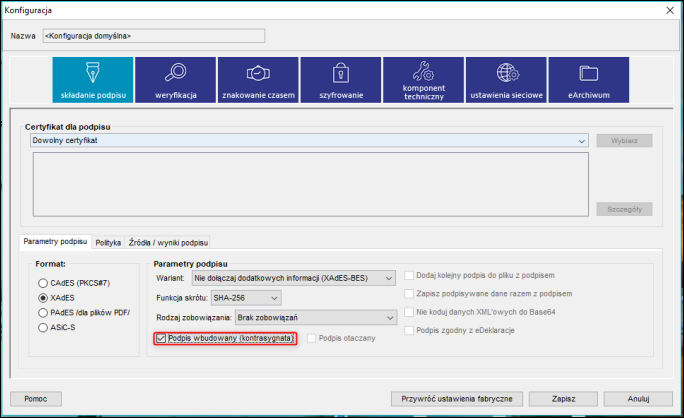This screenshot has height=418, width=684.
Task: Switch to the Parametry podpisu tab
Action: 55,242
